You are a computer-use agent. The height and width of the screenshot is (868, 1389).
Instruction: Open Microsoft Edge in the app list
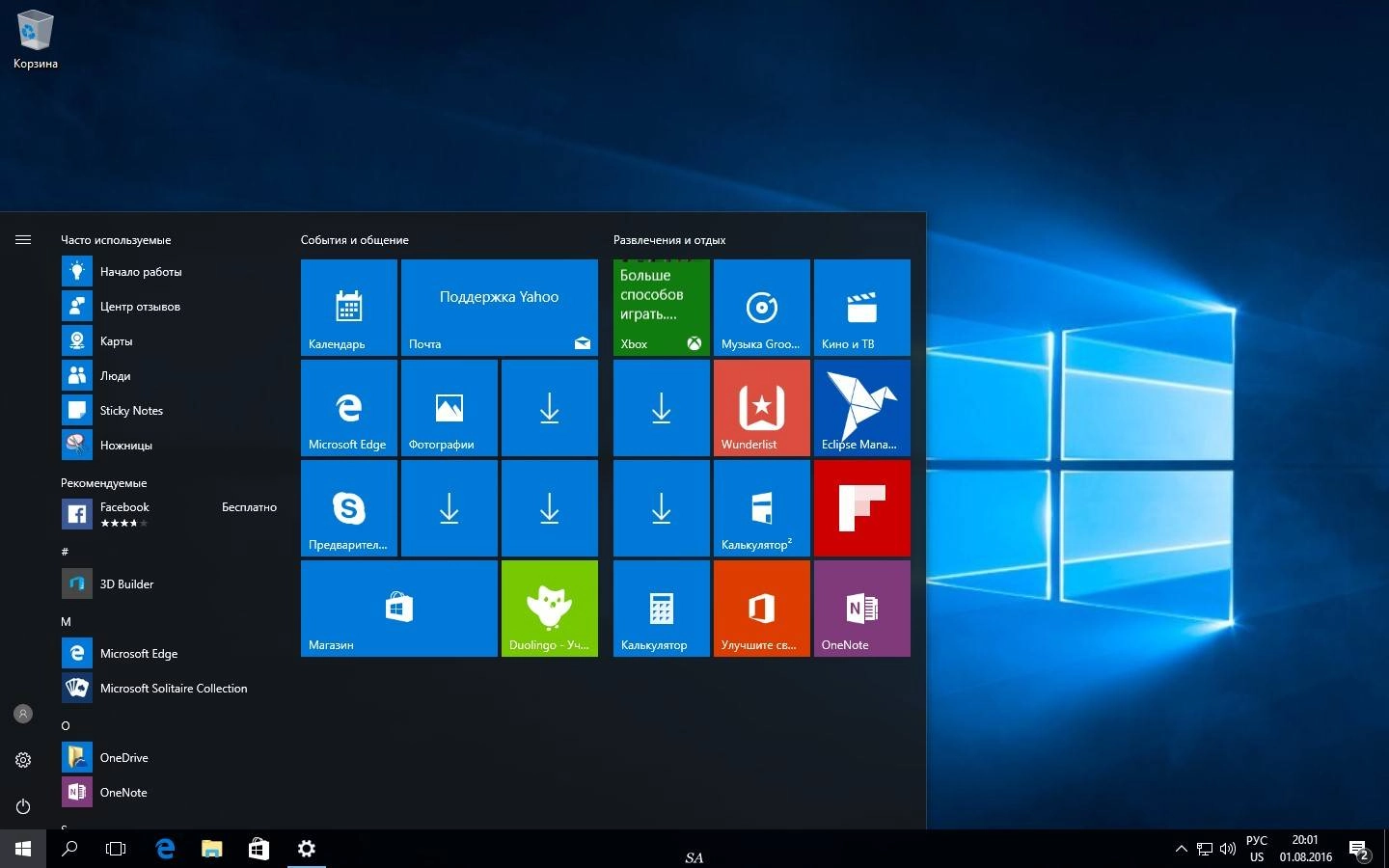(x=170, y=654)
